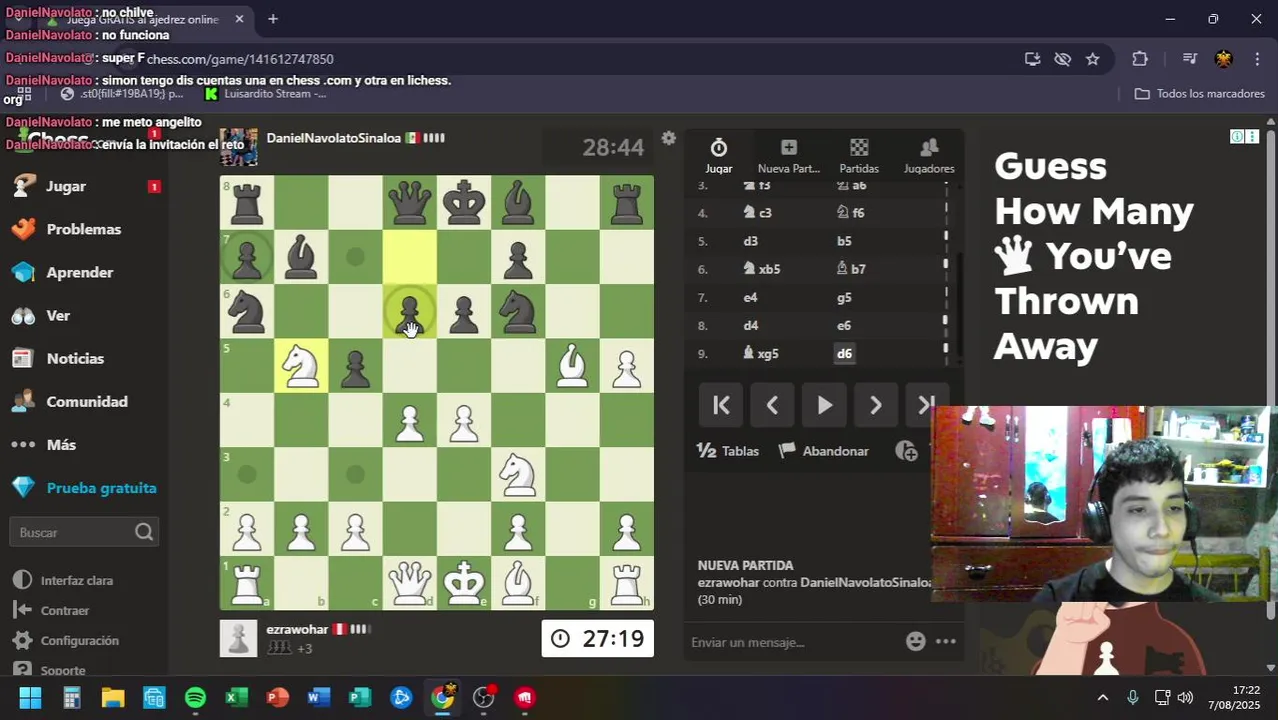Resign using the Abandonar flag
Screen dimensions: 1278x720
point(824,451)
